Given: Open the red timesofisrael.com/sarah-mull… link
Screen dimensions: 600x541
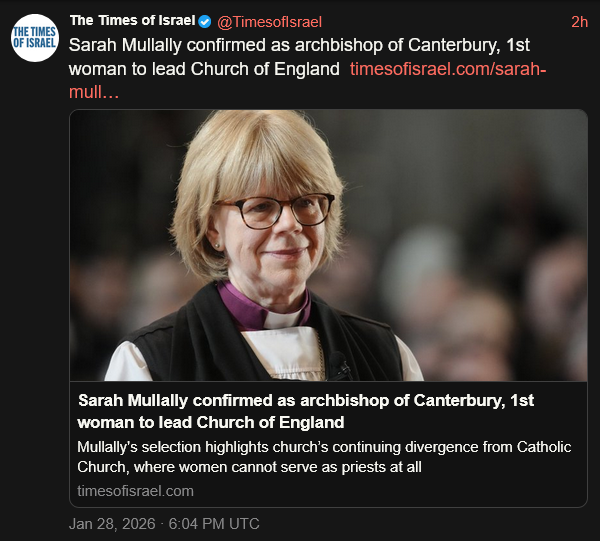Looking at the screenshot, I should [x=448, y=70].
